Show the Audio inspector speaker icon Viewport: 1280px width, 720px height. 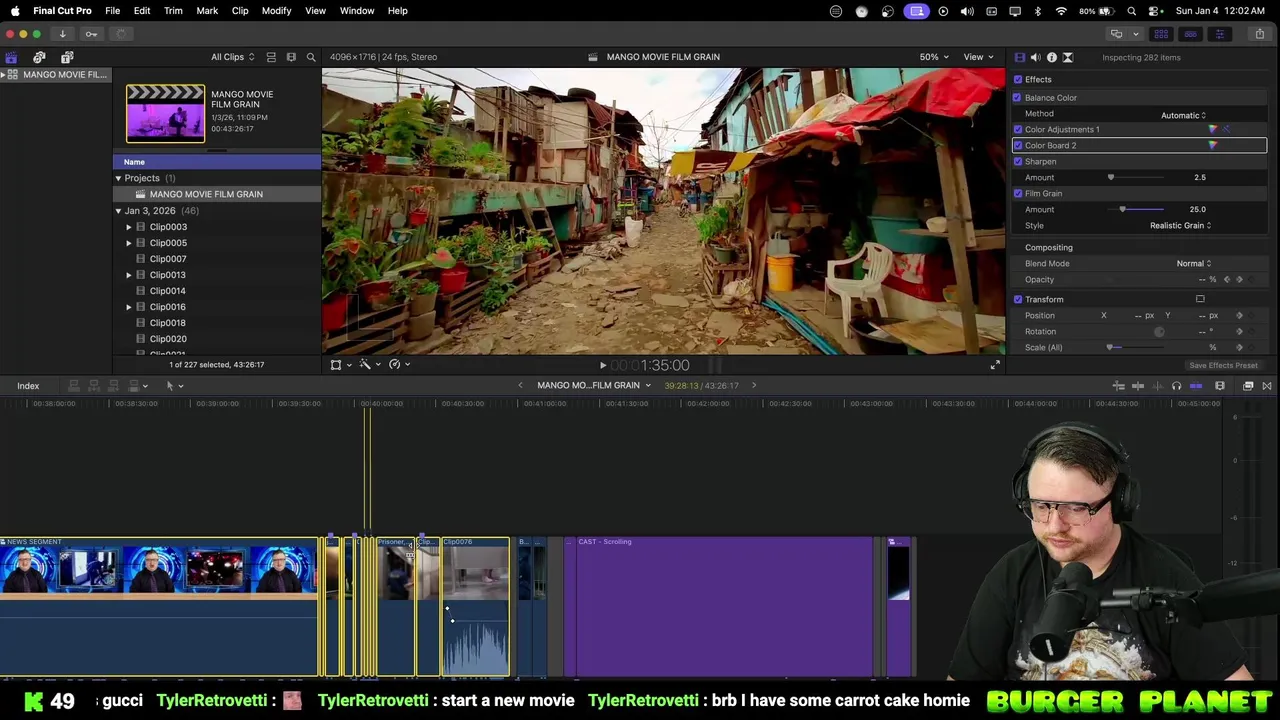(1035, 57)
